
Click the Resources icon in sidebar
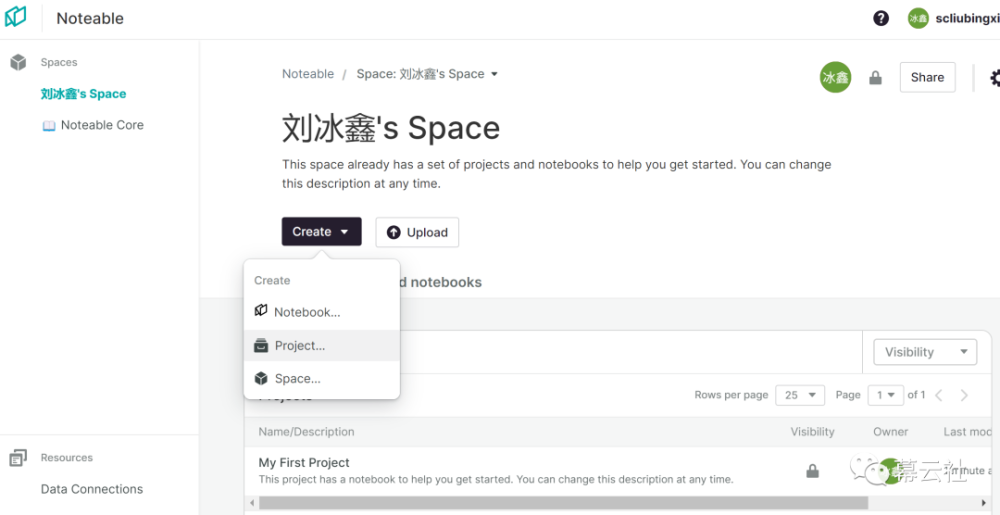pos(18,458)
